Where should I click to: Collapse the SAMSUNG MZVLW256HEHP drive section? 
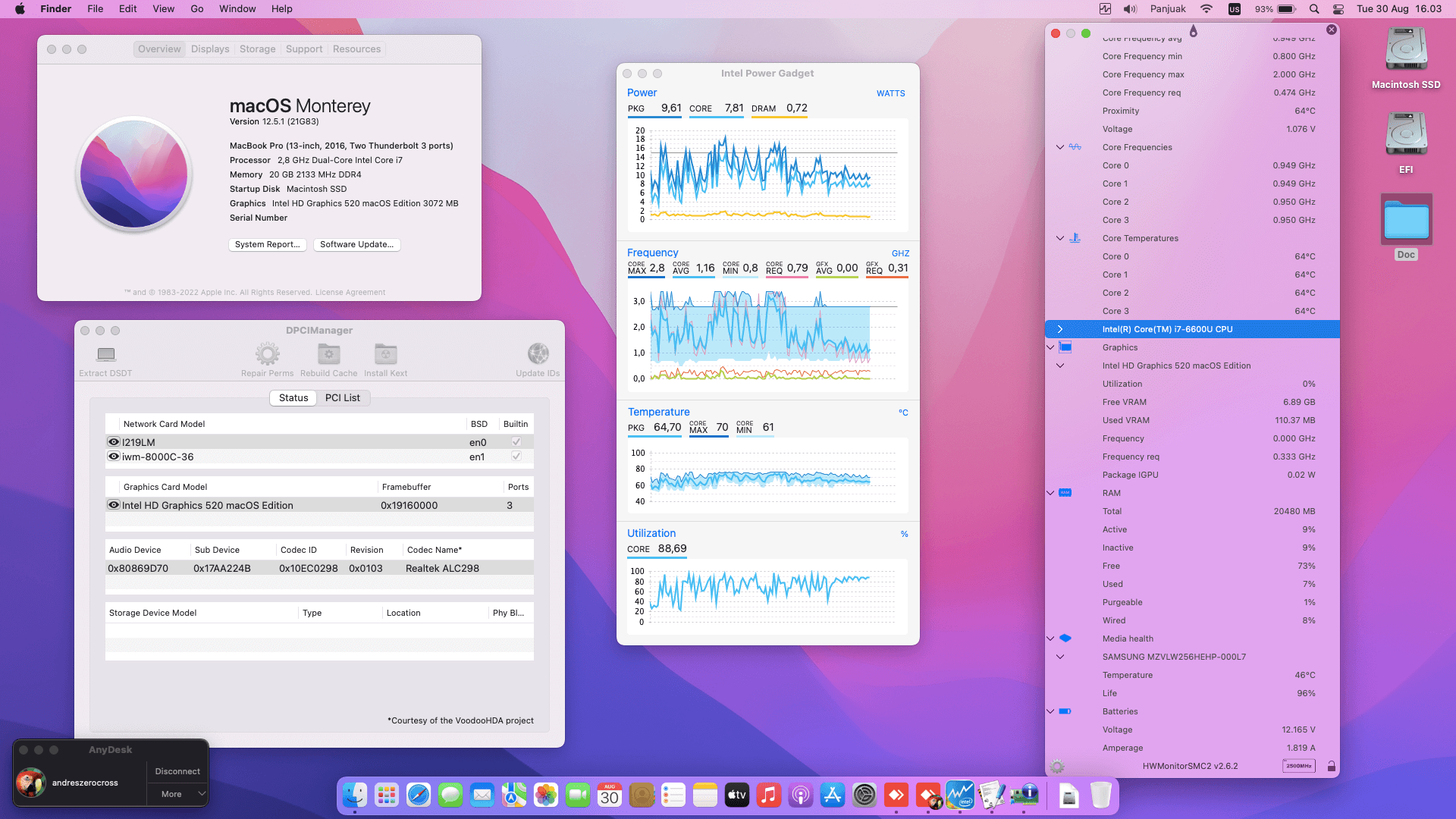(x=1060, y=657)
